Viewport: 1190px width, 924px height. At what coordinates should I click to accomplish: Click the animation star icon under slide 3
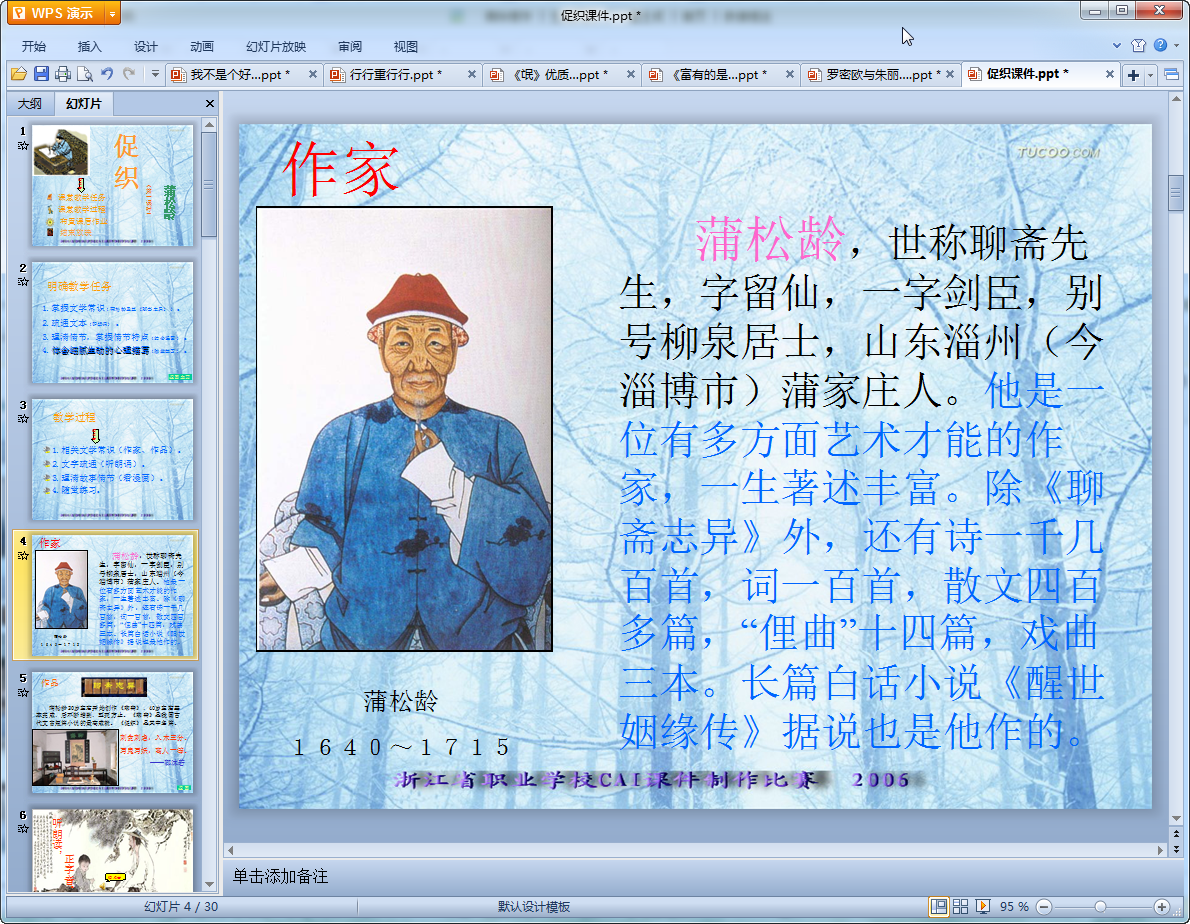23,419
